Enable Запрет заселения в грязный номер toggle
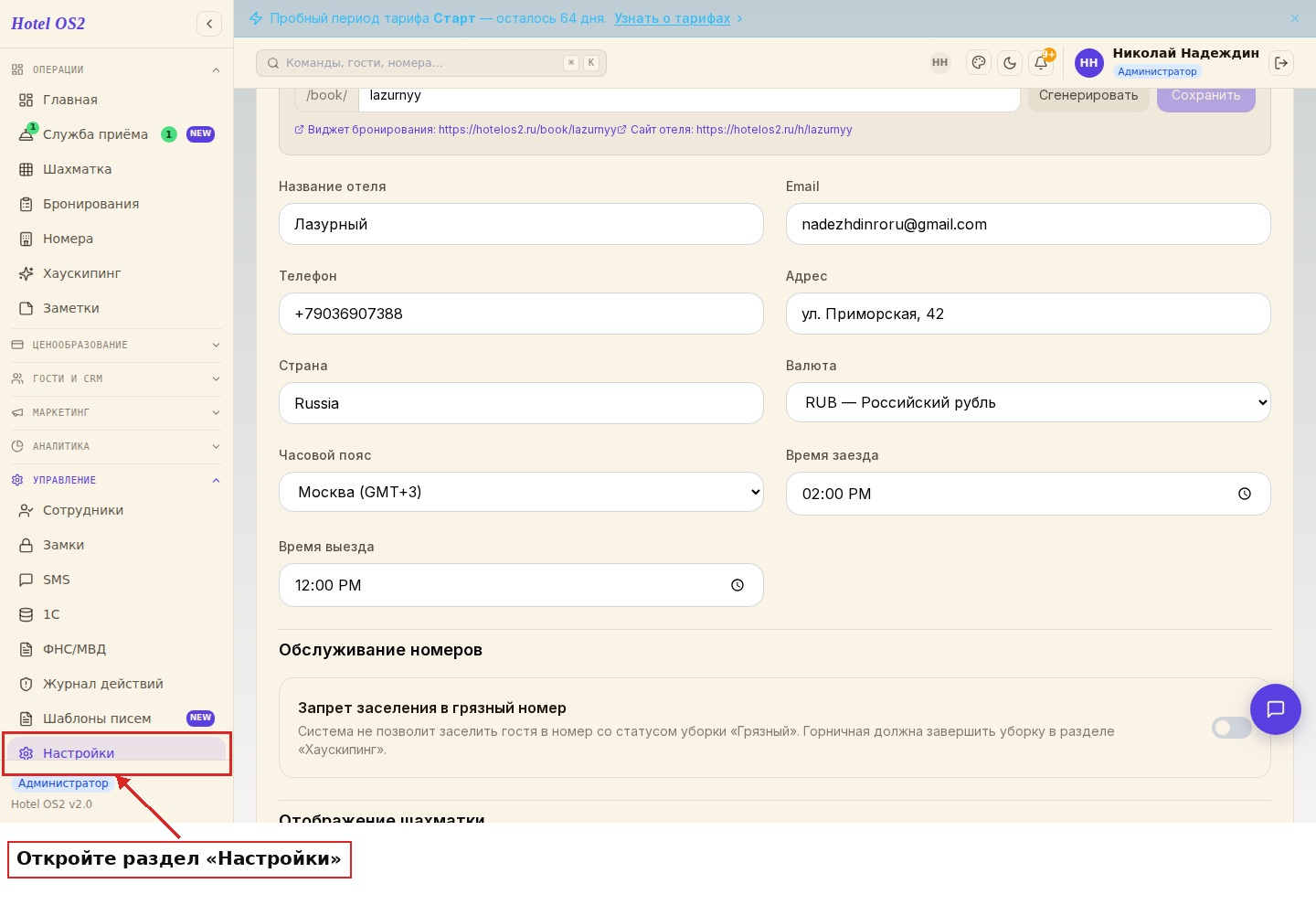Image resolution: width=1316 pixels, height=905 pixels. pos(1231,728)
